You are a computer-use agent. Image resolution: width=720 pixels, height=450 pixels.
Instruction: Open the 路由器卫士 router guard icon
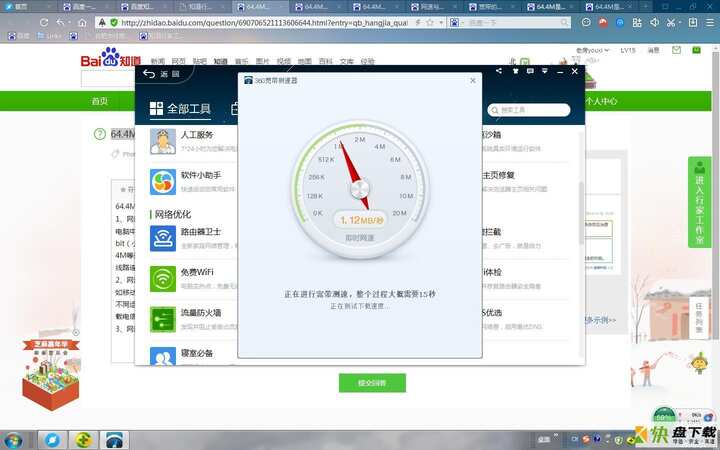click(x=163, y=238)
